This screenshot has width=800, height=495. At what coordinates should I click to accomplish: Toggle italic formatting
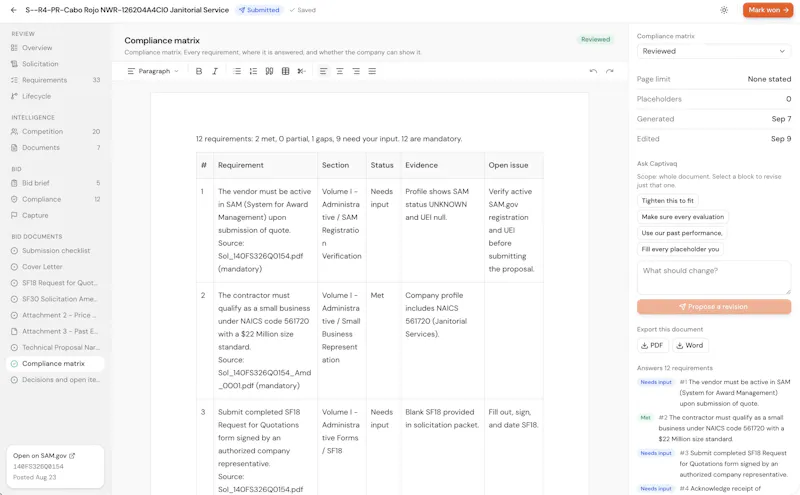(215, 71)
